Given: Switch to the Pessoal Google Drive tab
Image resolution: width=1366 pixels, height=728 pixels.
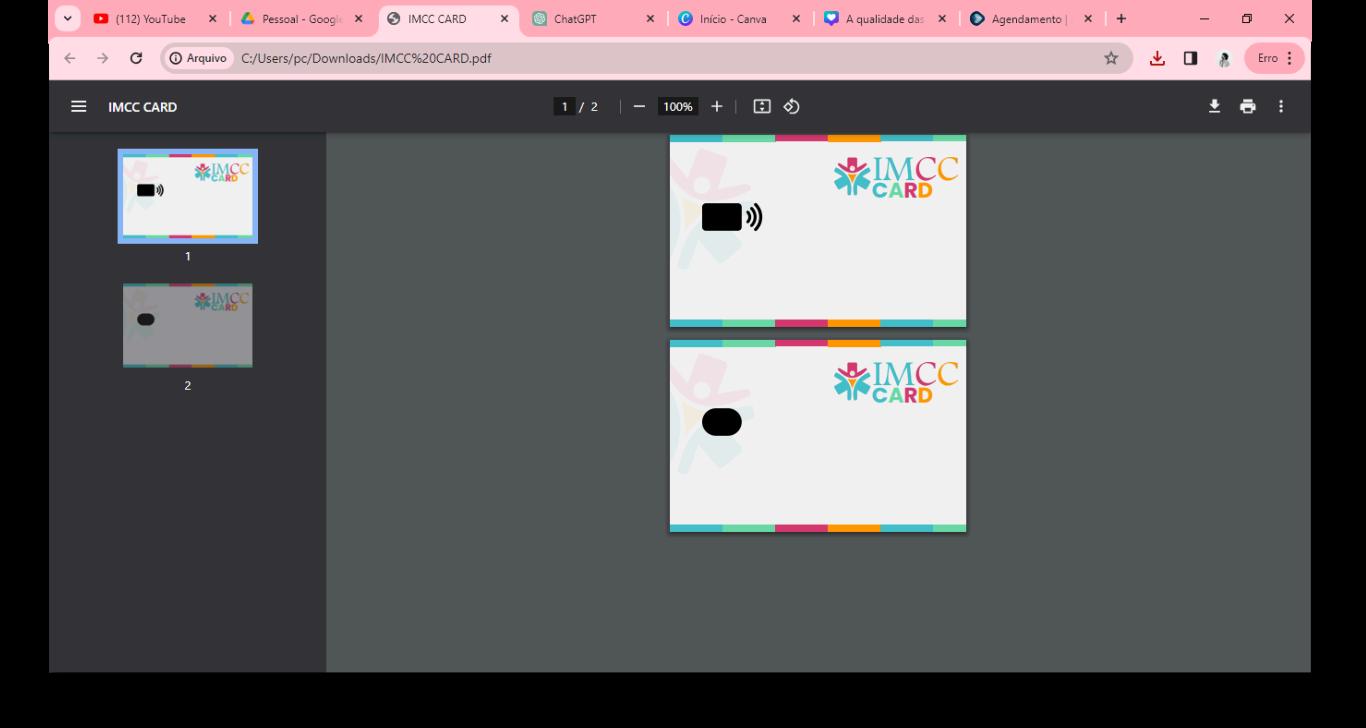Looking at the screenshot, I should (302, 19).
